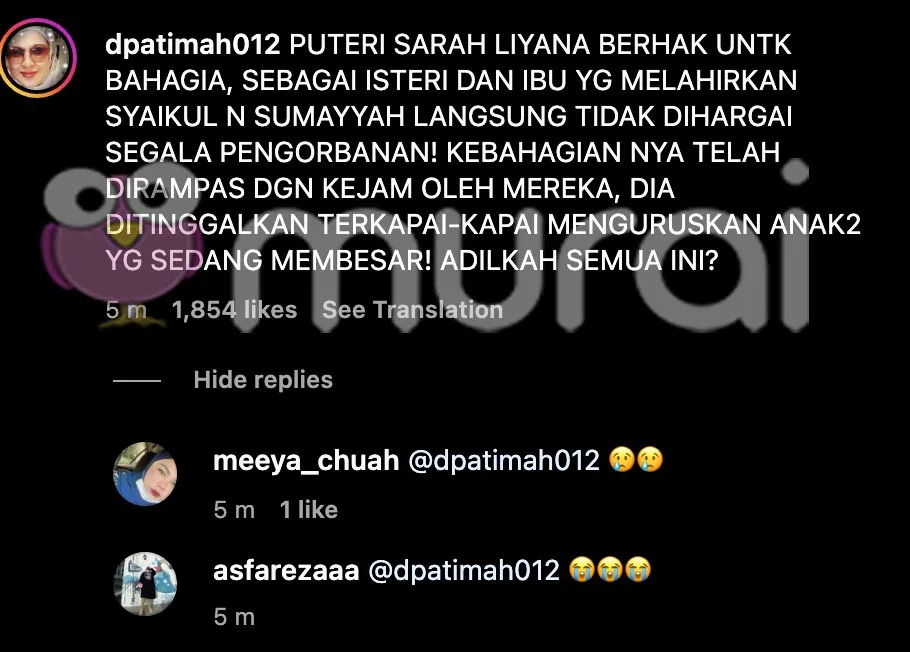
Task: Click the loudly crying emojis in asfarezaaa's reply
Action: tap(610, 569)
